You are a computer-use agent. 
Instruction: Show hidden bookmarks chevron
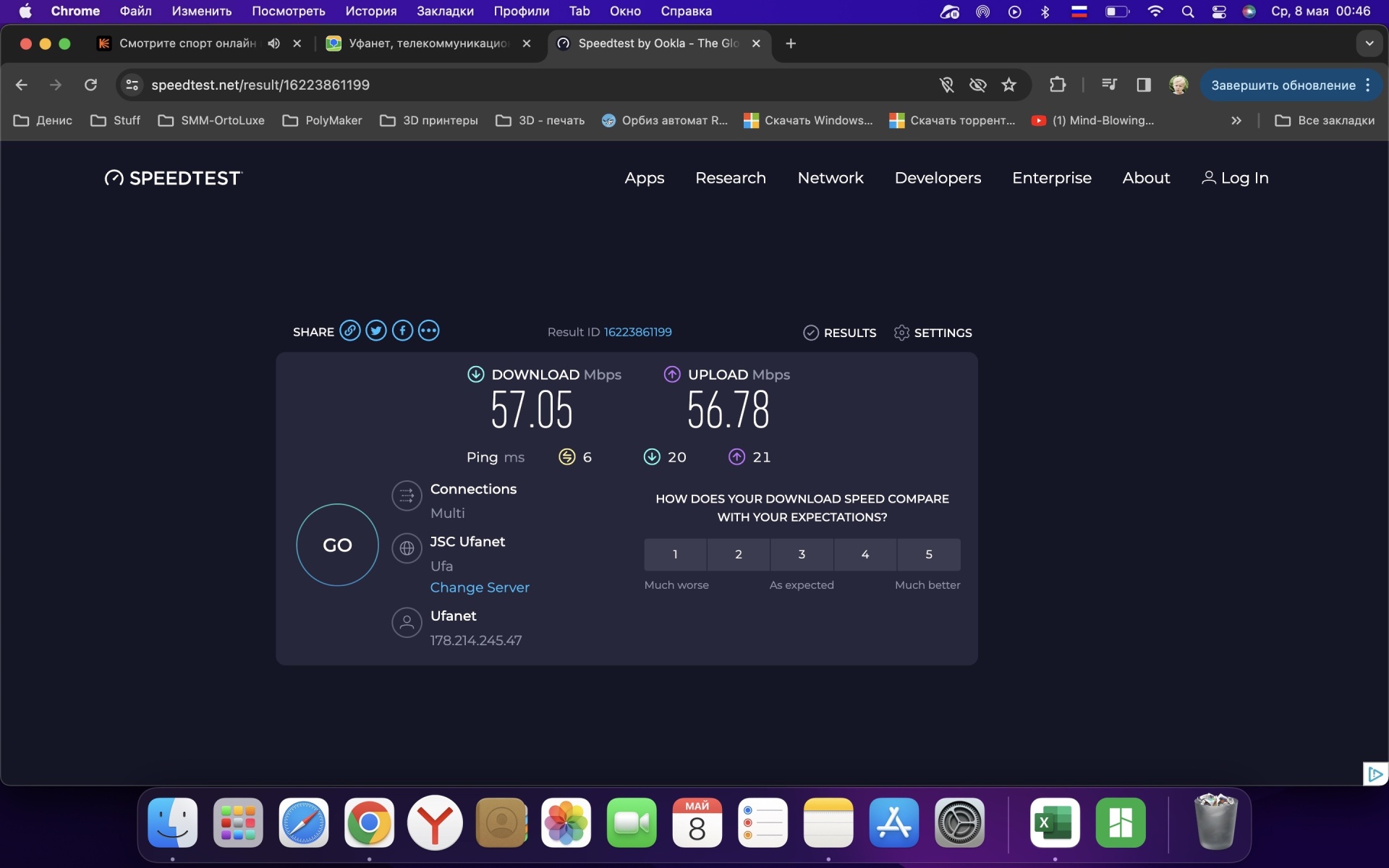[1236, 121]
